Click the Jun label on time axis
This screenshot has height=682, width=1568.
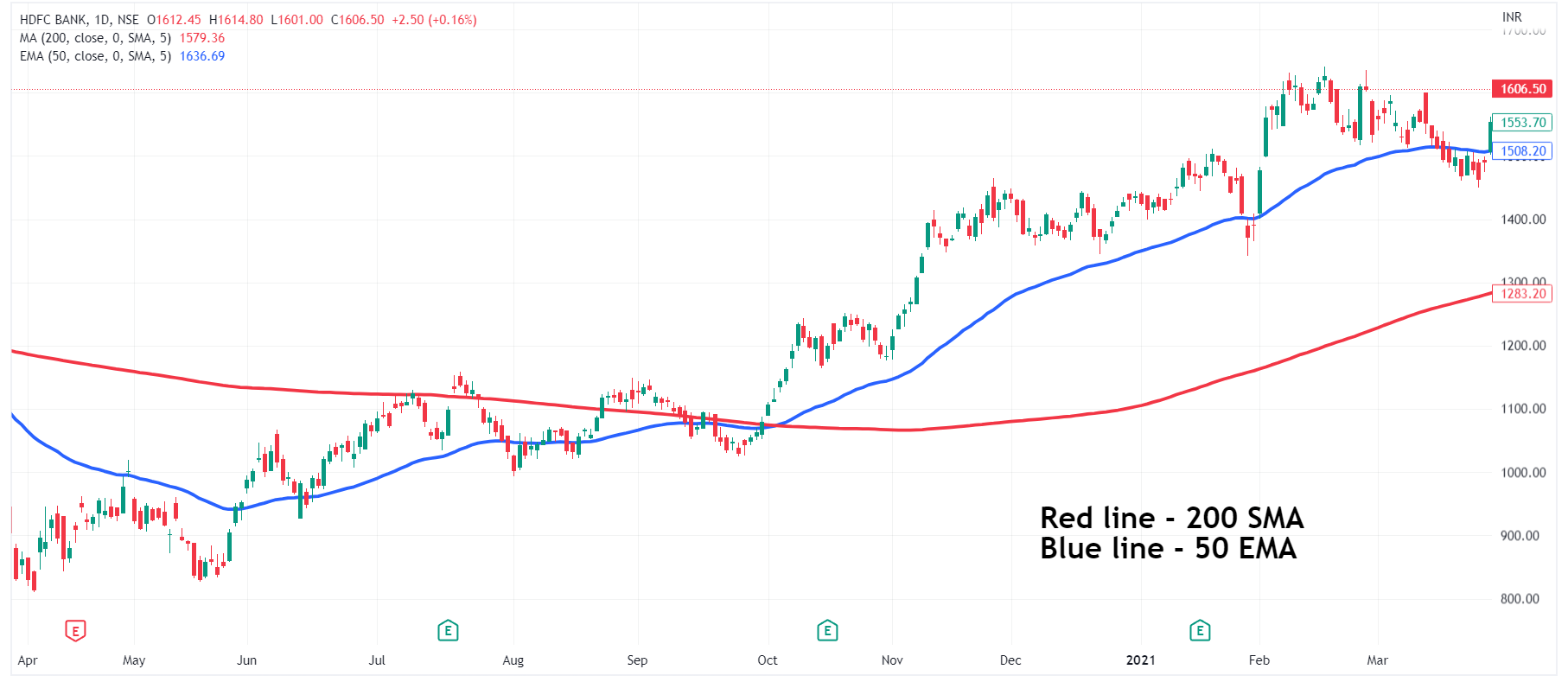[x=247, y=660]
